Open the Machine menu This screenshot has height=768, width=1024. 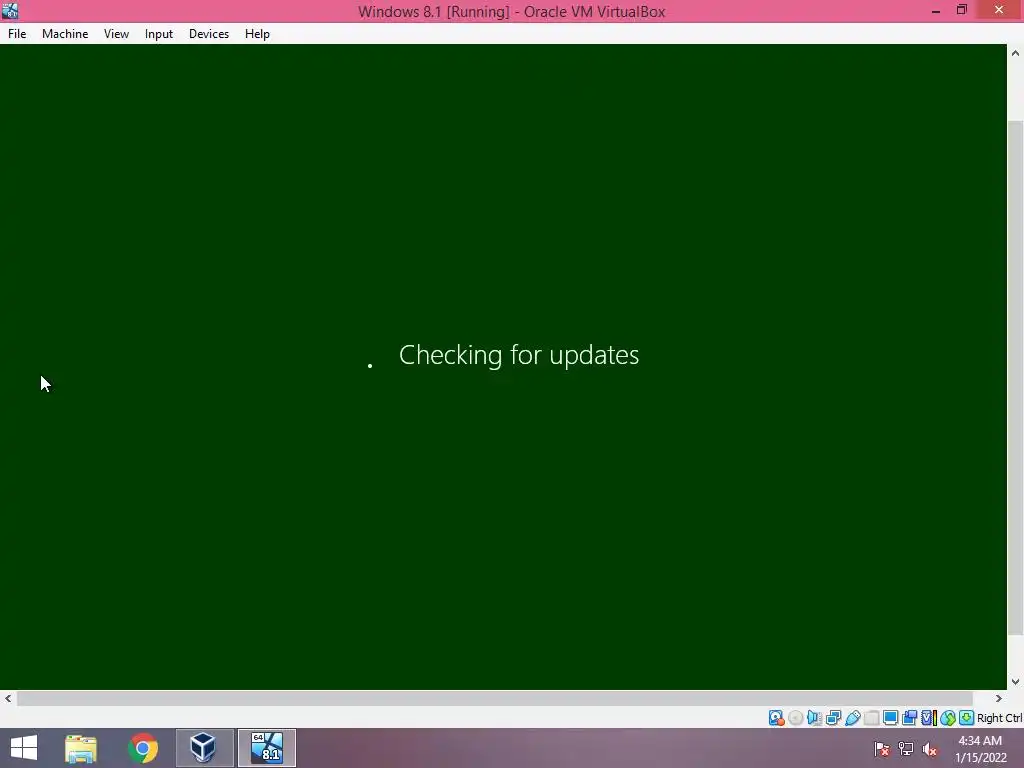click(x=65, y=34)
